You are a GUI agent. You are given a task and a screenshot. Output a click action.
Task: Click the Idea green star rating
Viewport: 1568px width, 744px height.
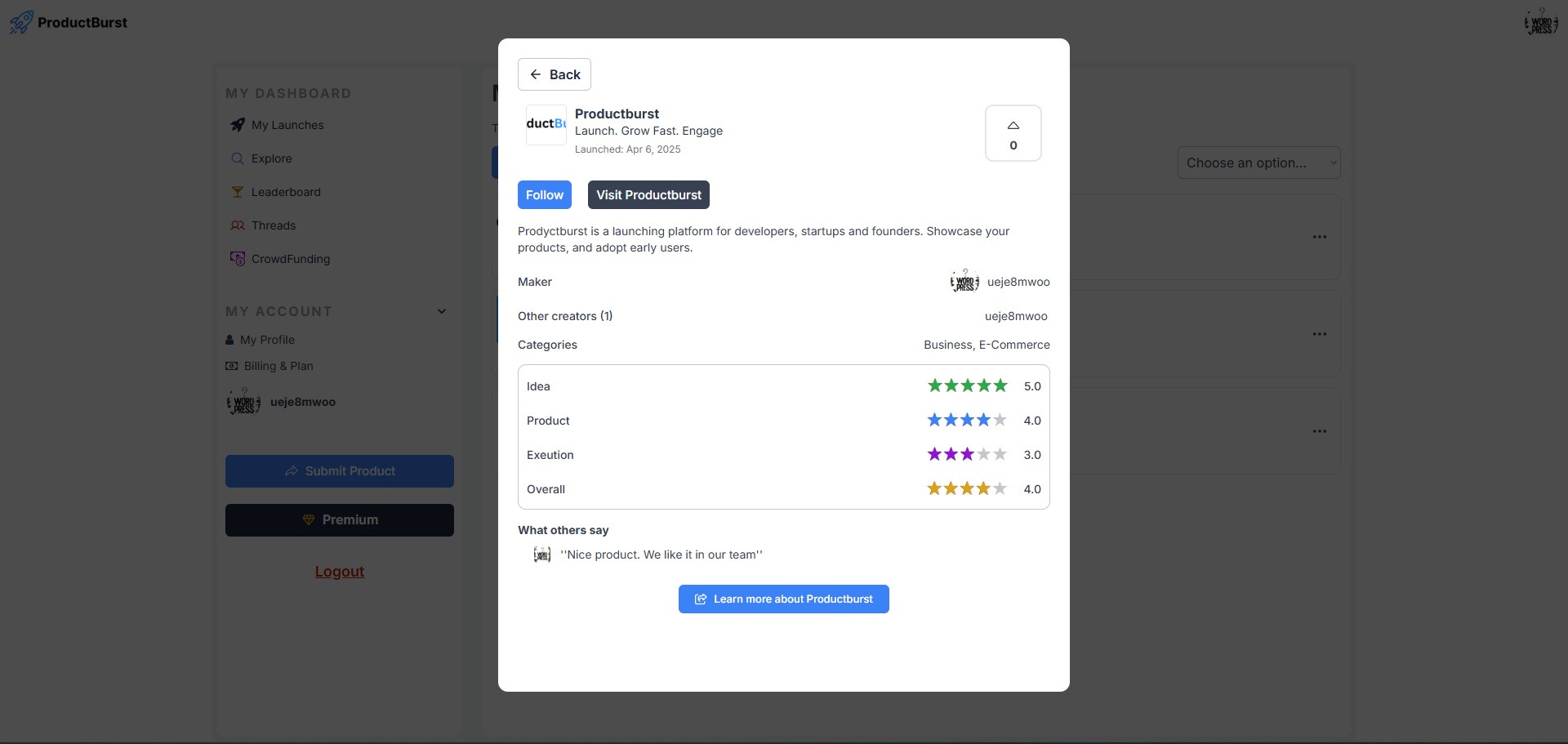click(967, 385)
